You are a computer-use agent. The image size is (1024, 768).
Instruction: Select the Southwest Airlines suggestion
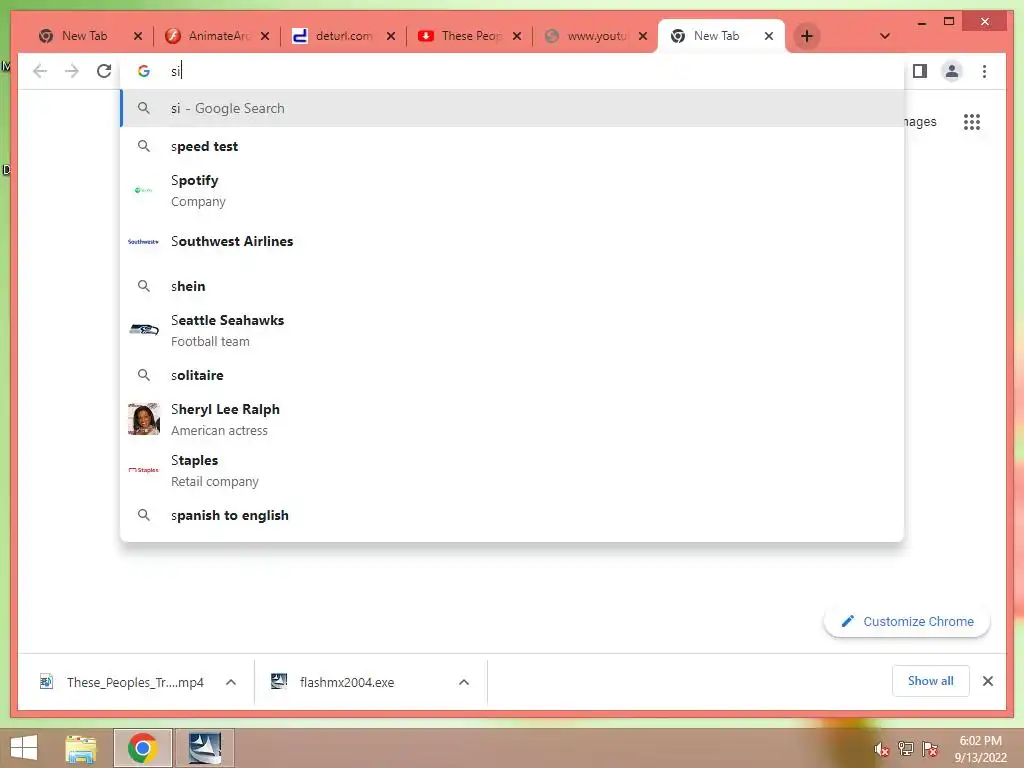(512, 242)
